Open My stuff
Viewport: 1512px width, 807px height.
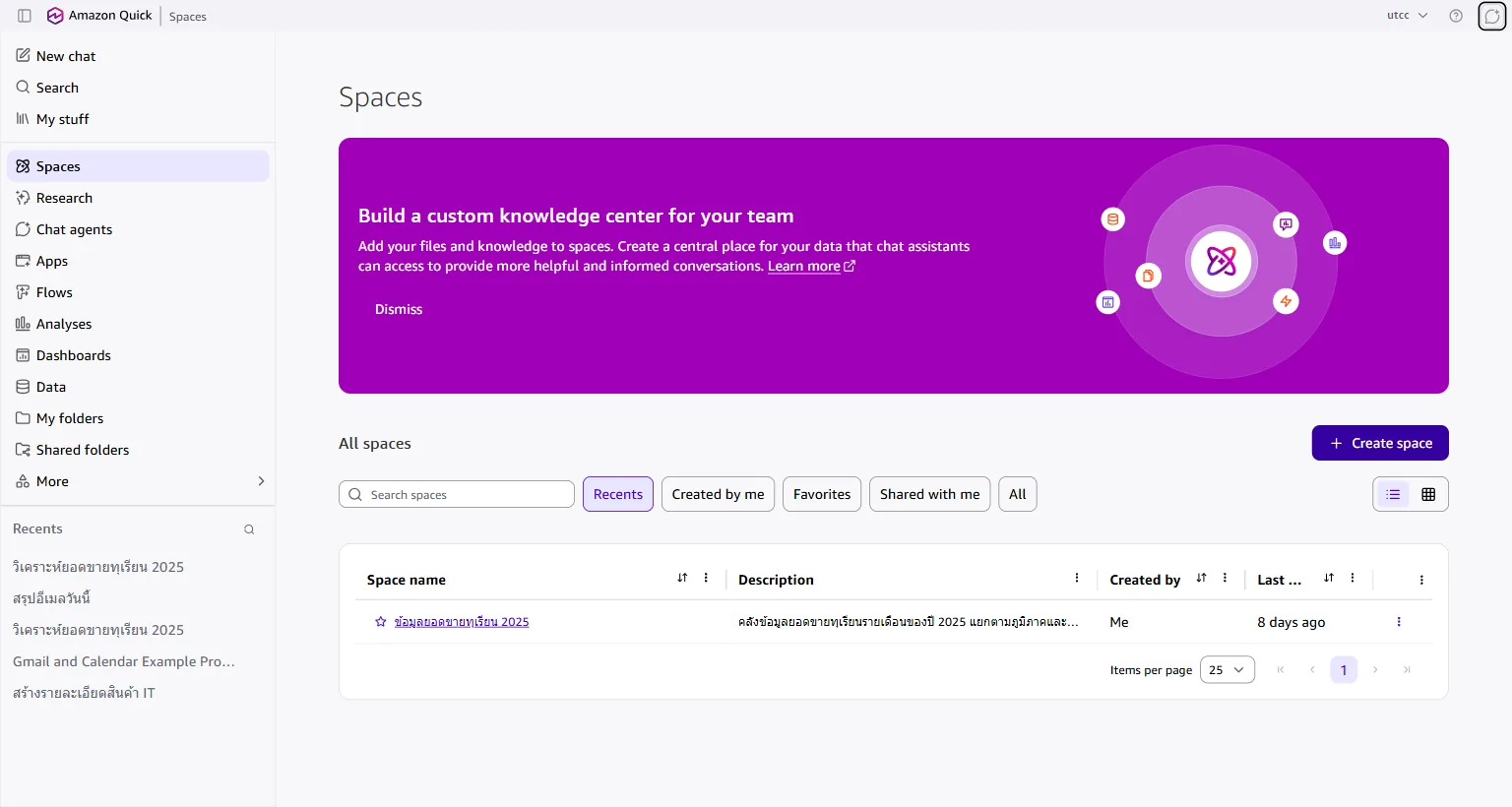click(x=138, y=119)
